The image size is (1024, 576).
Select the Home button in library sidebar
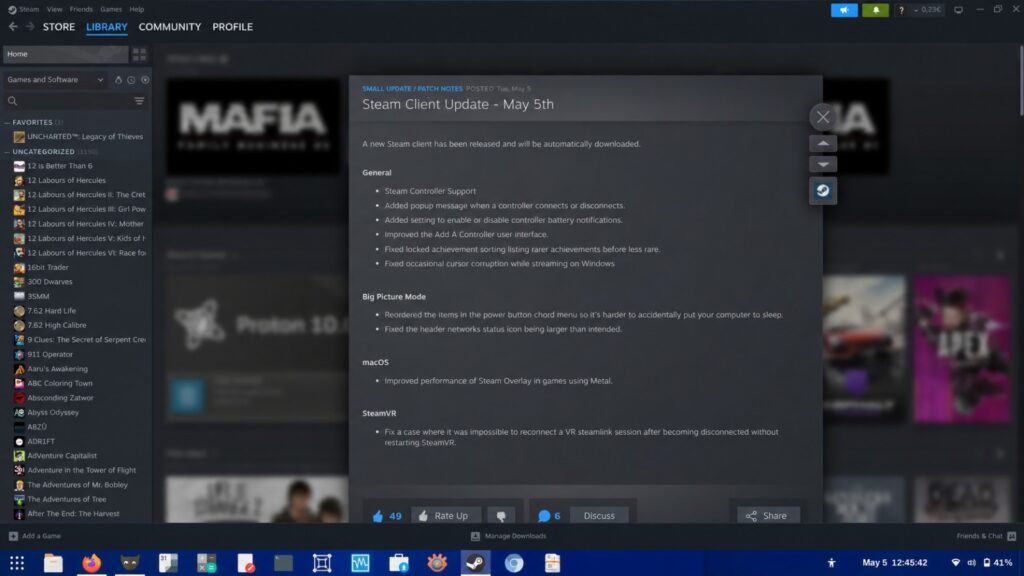(65, 54)
